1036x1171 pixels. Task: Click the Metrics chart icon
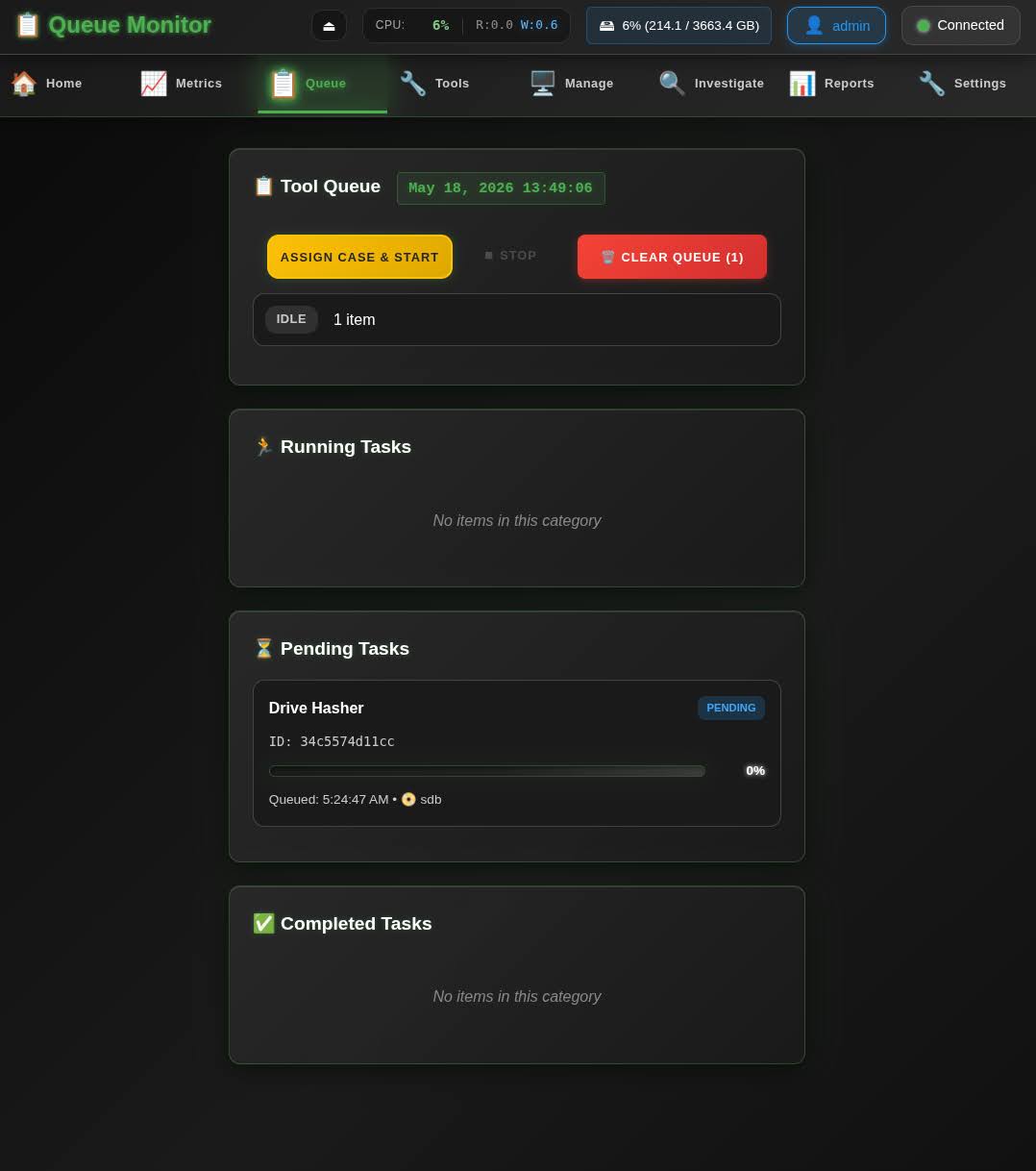point(154,84)
